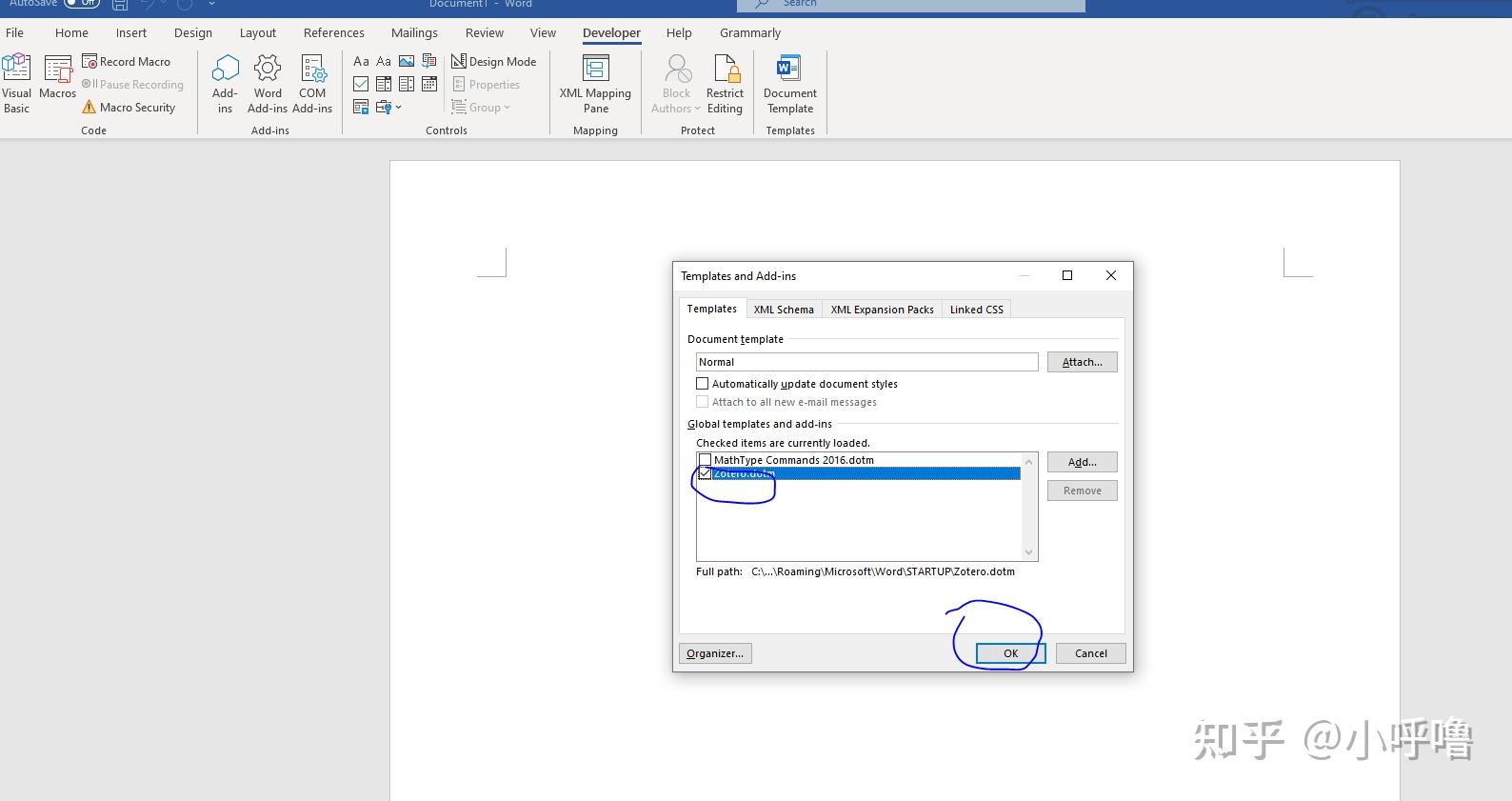
Task: Close the Templates and Add-ins dialog
Action: click(1110, 275)
